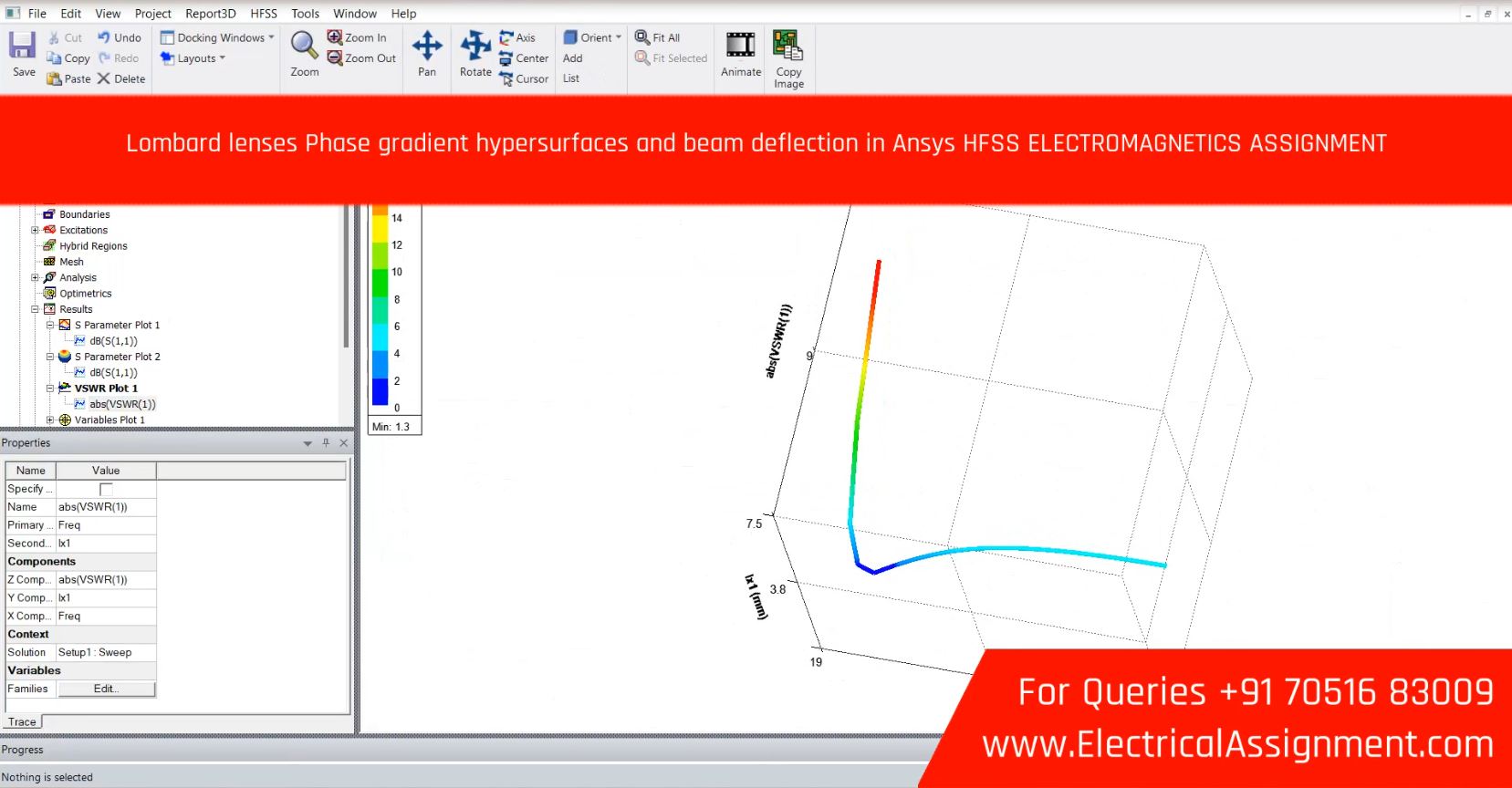Click the blue color scale swatch
The width and height of the screenshot is (1512, 788).
[x=380, y=392]
